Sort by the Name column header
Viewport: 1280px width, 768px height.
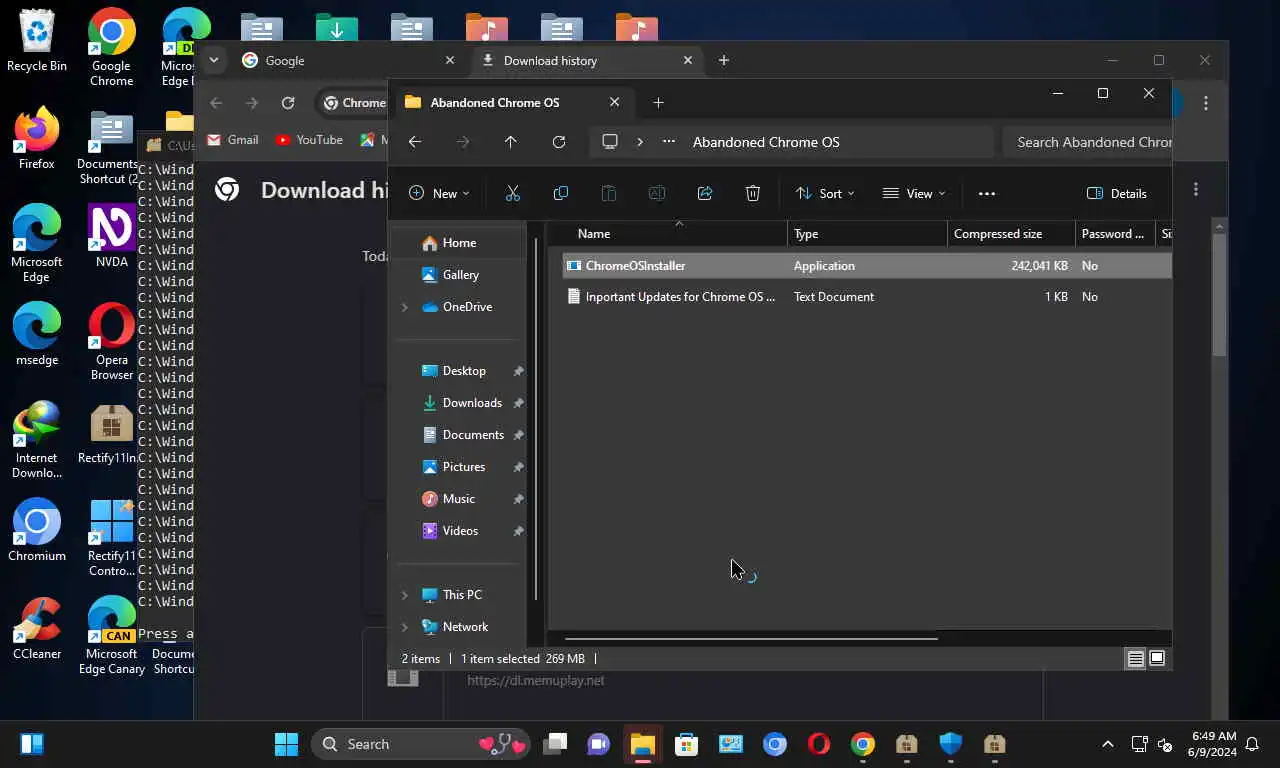tap(675, 234)
